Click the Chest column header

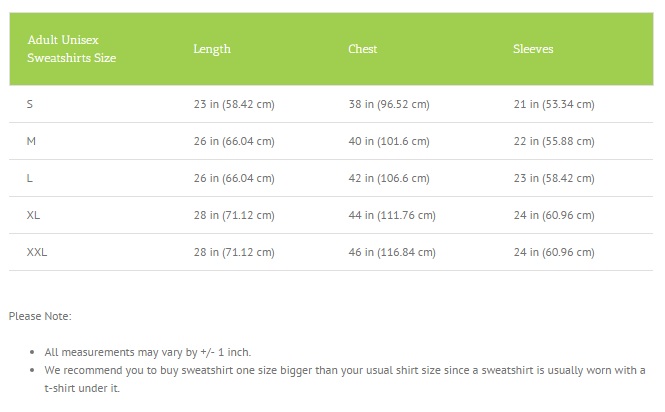[362, 49]
